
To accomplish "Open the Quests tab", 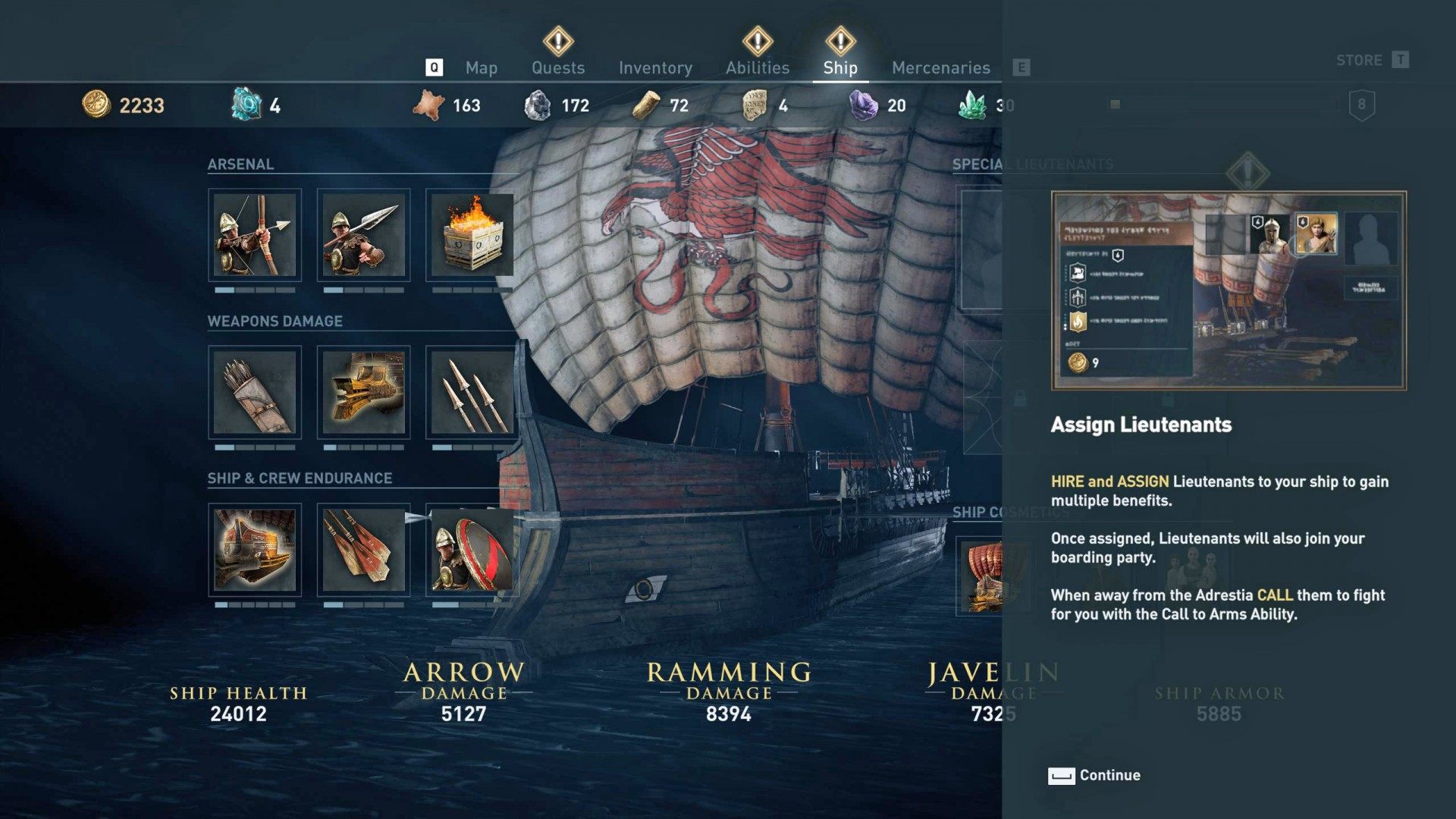I will [558, 67].
